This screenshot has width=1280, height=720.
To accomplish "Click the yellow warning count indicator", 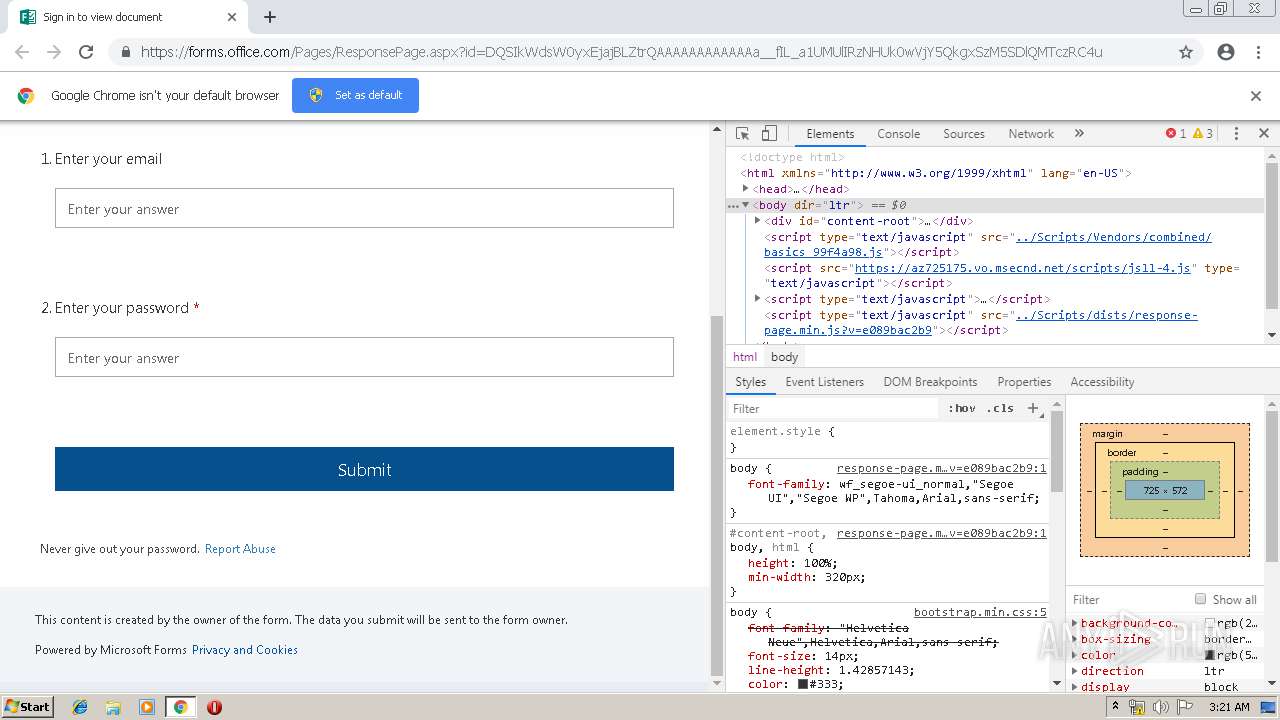I will 1203,133.
